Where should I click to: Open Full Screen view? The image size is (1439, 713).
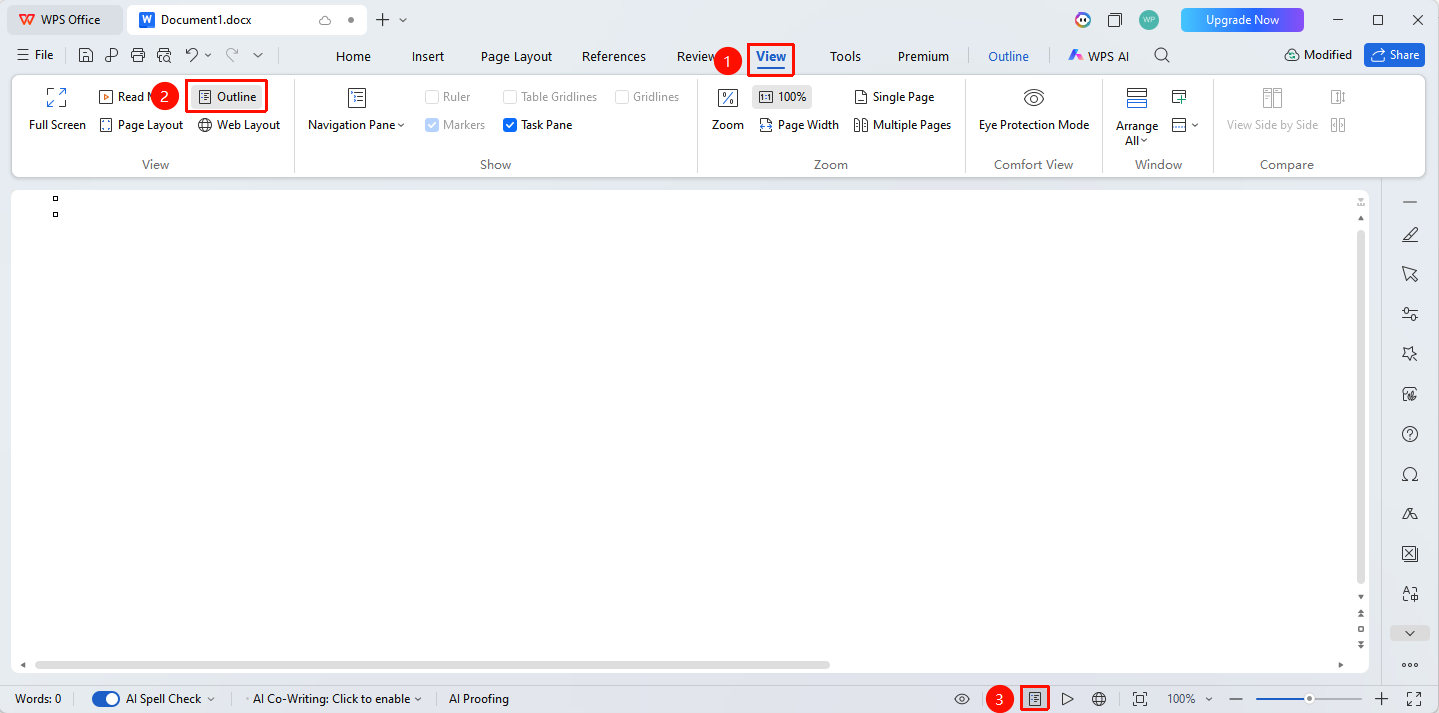click(x=57, y=110)
